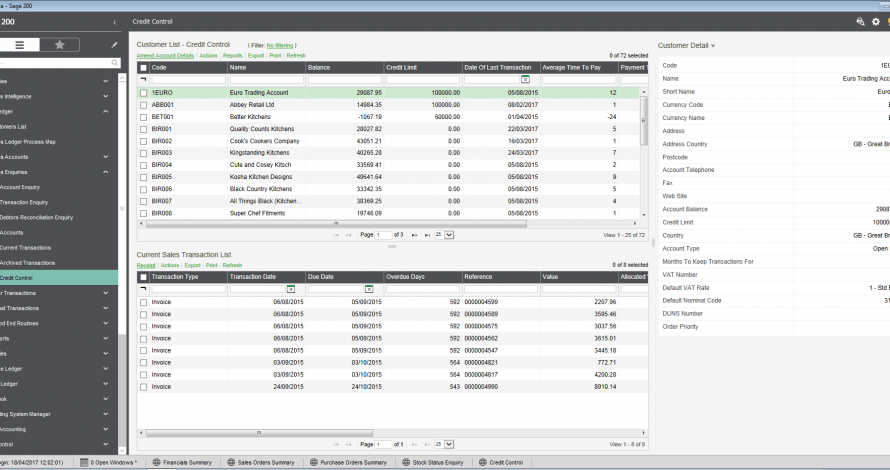Tick checkbox for BIR008 Super Chef Fitments
Viewport: 890px width, 470px height.
coord(143,213)
